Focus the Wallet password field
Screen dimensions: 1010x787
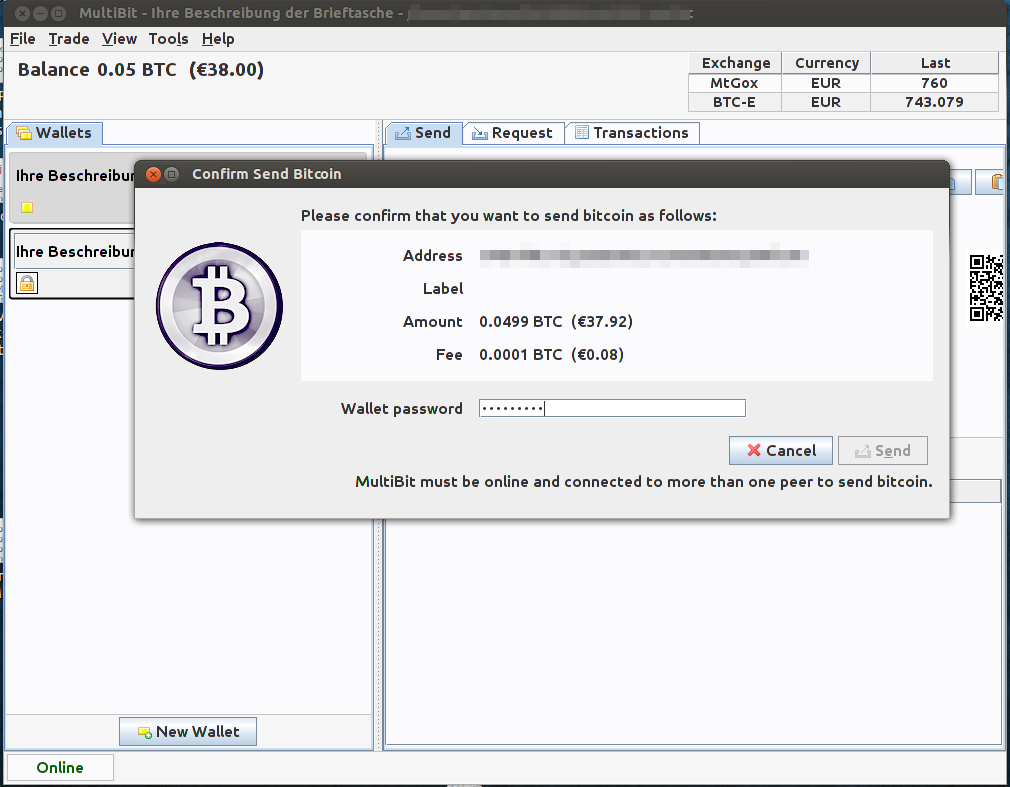click(612, 408)
